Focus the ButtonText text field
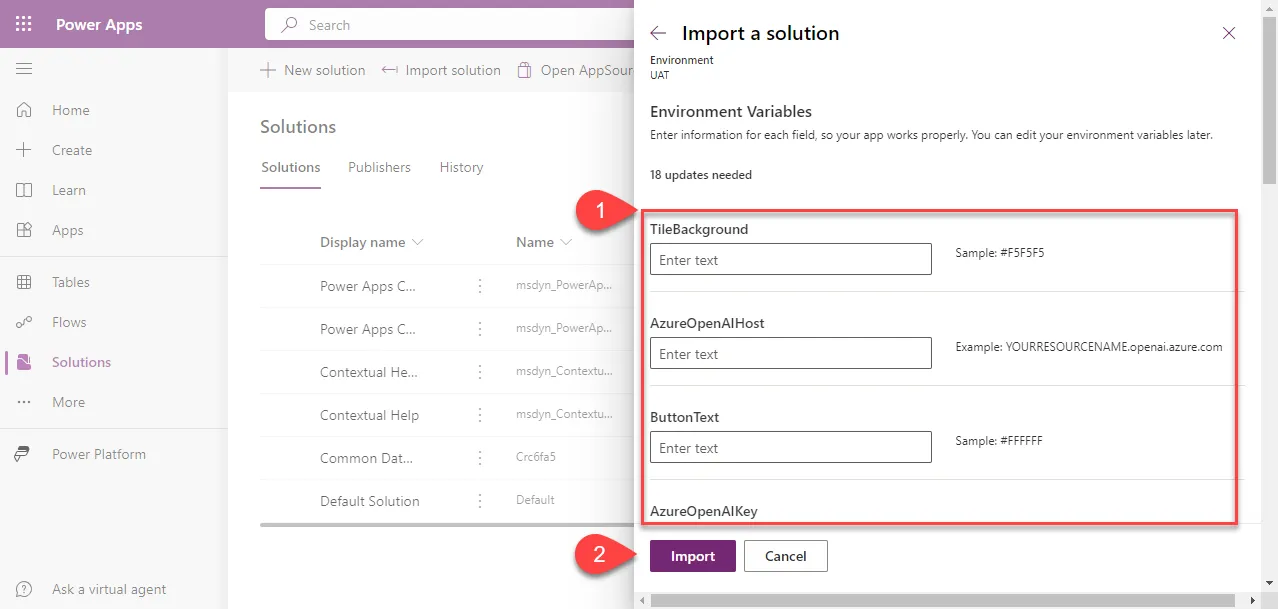1278x609 pixels. coord(791,448)
